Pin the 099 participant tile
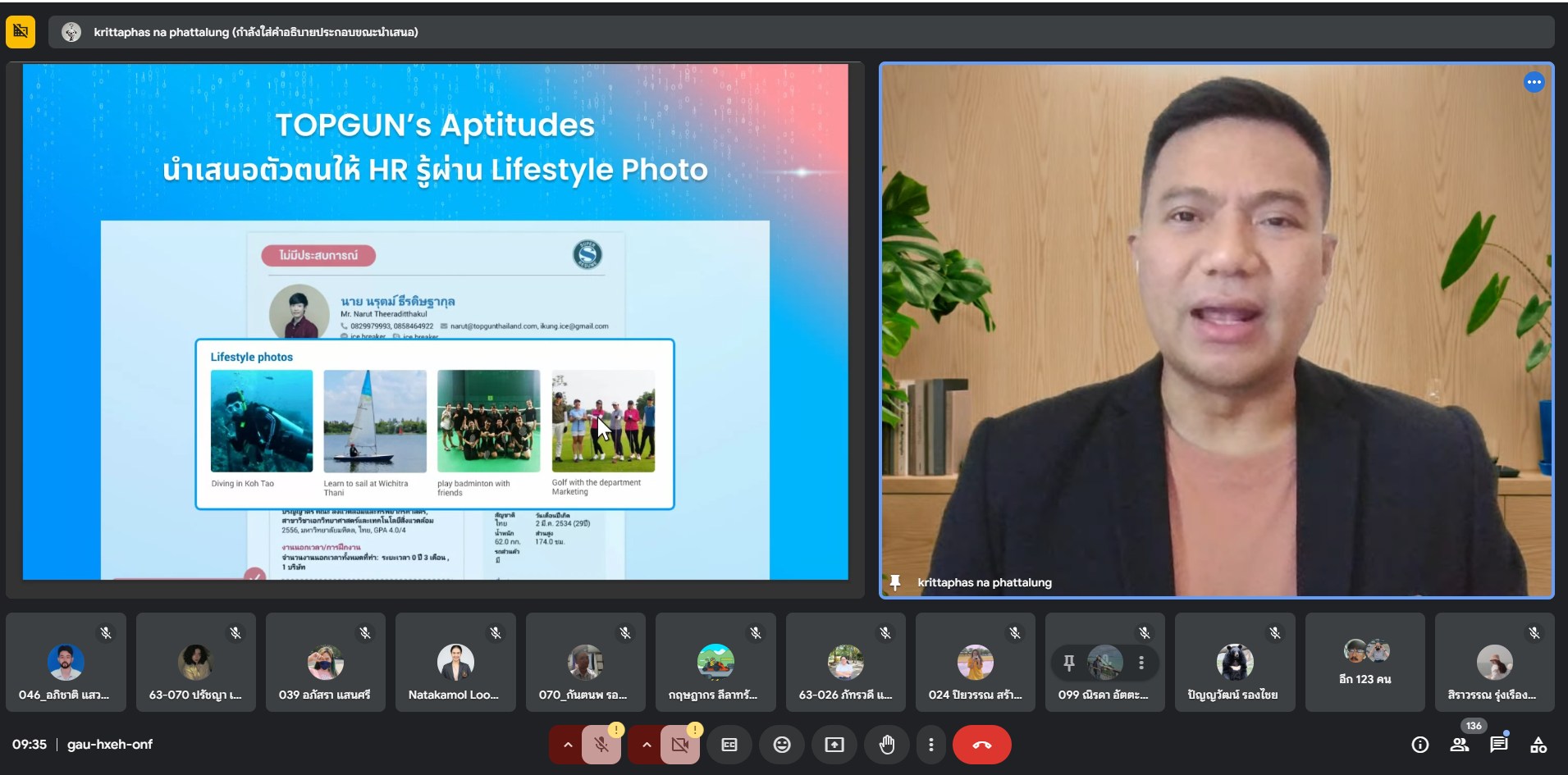Viewport: 1568px width, 775px height. tap(1069, 663)
